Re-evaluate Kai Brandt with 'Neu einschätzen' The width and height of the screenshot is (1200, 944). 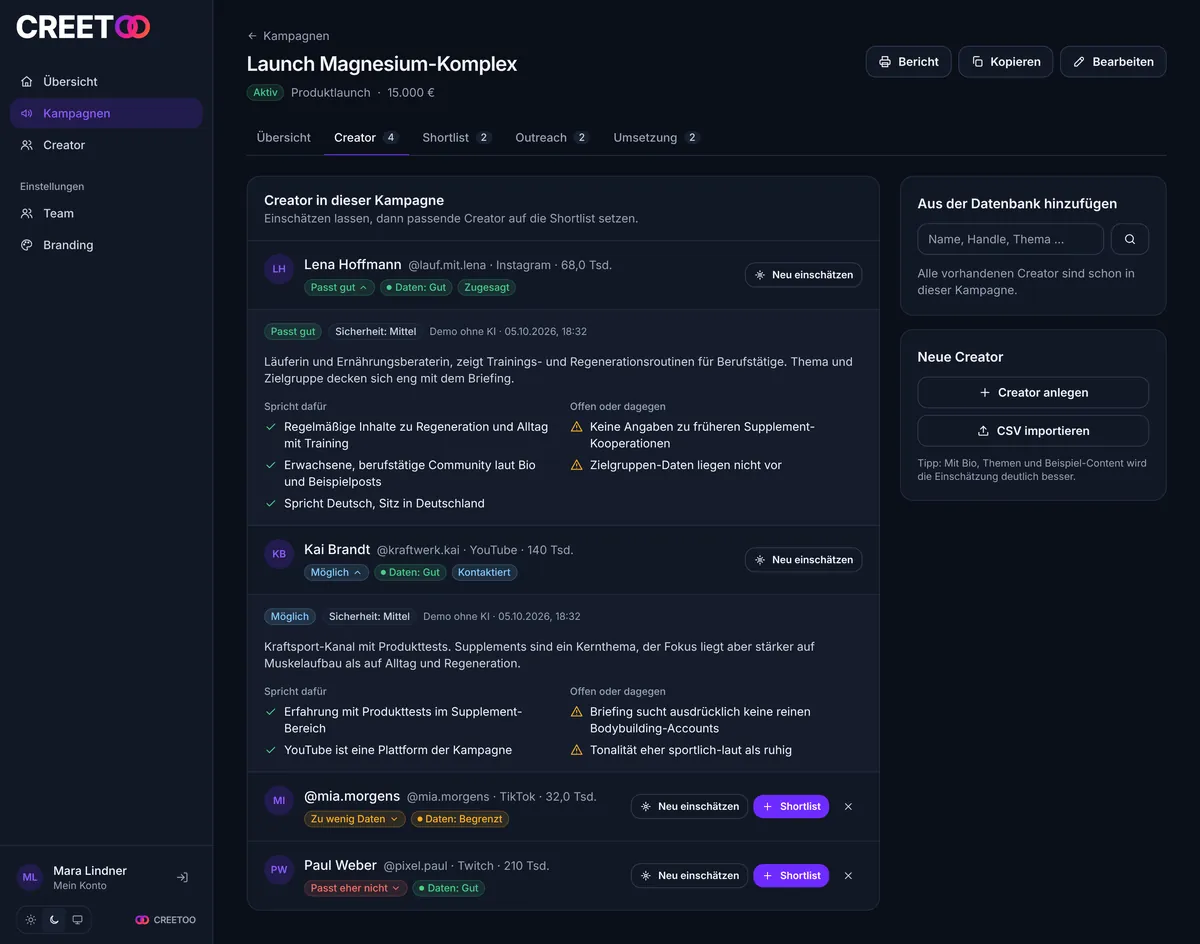(x=803, y=560)
